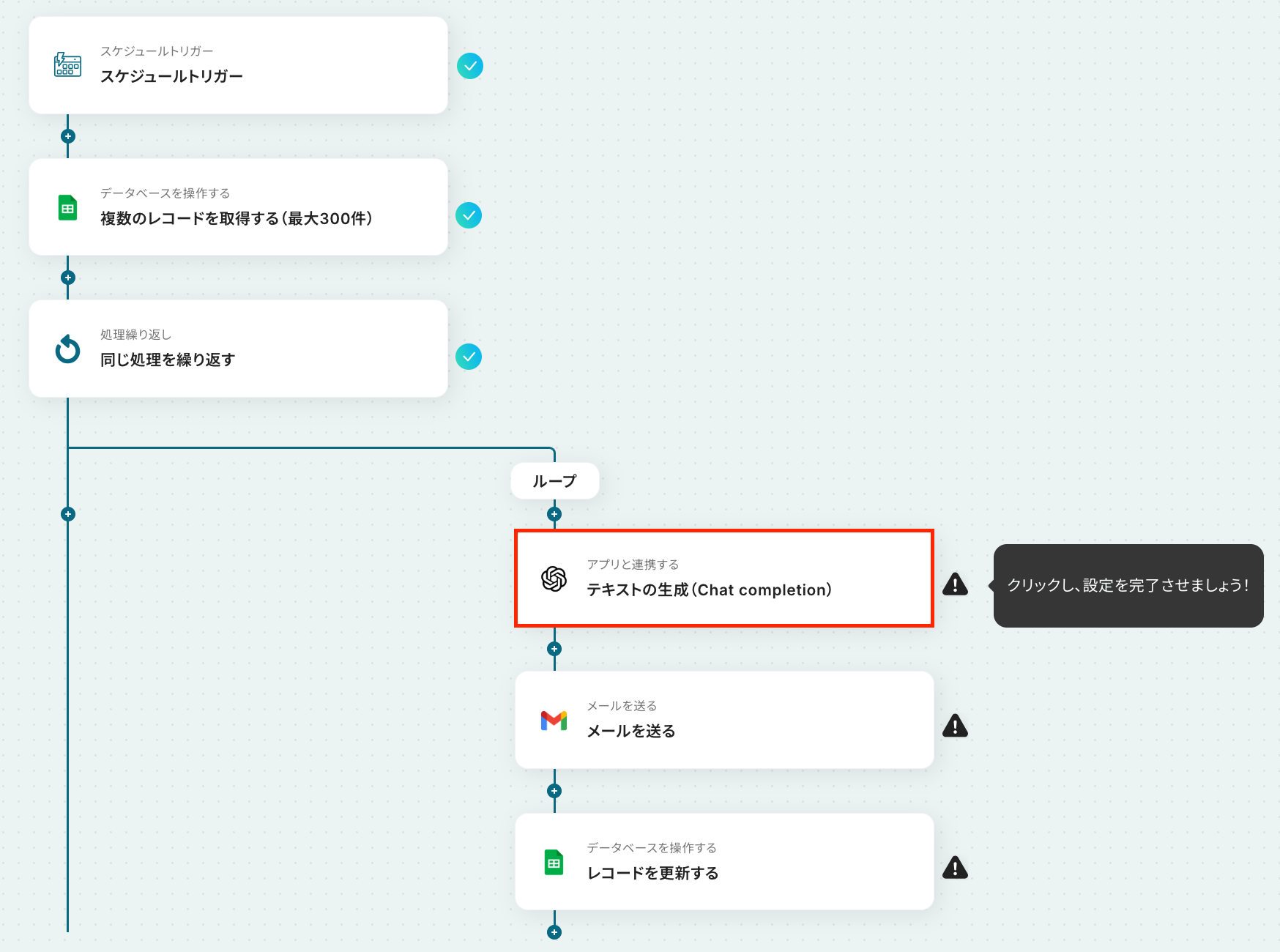Viewport: 1280px width, 952px height.
Task: Click the green checkmark beside 複数のレコードを取得する
Action: click(x=469, y=215)
